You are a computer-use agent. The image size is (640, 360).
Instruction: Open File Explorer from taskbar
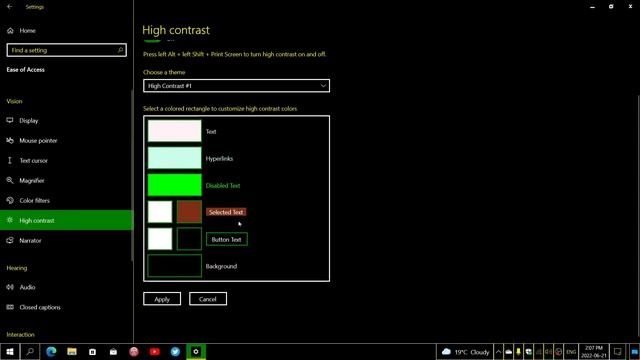coord(72,351)
